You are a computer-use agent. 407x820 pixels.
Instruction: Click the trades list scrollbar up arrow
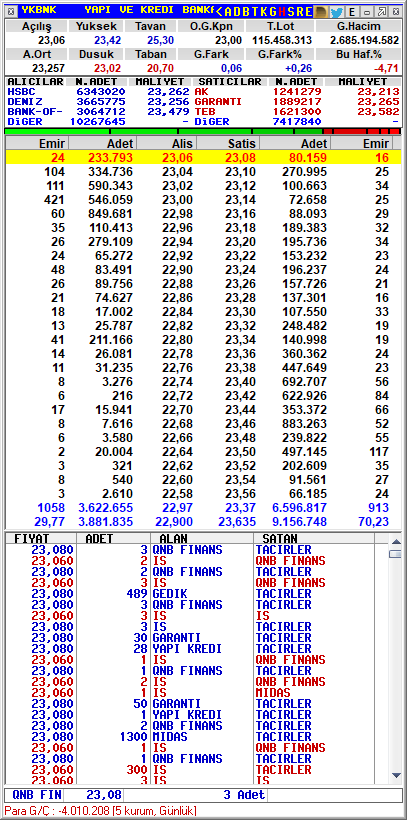[x=395, y=540]
